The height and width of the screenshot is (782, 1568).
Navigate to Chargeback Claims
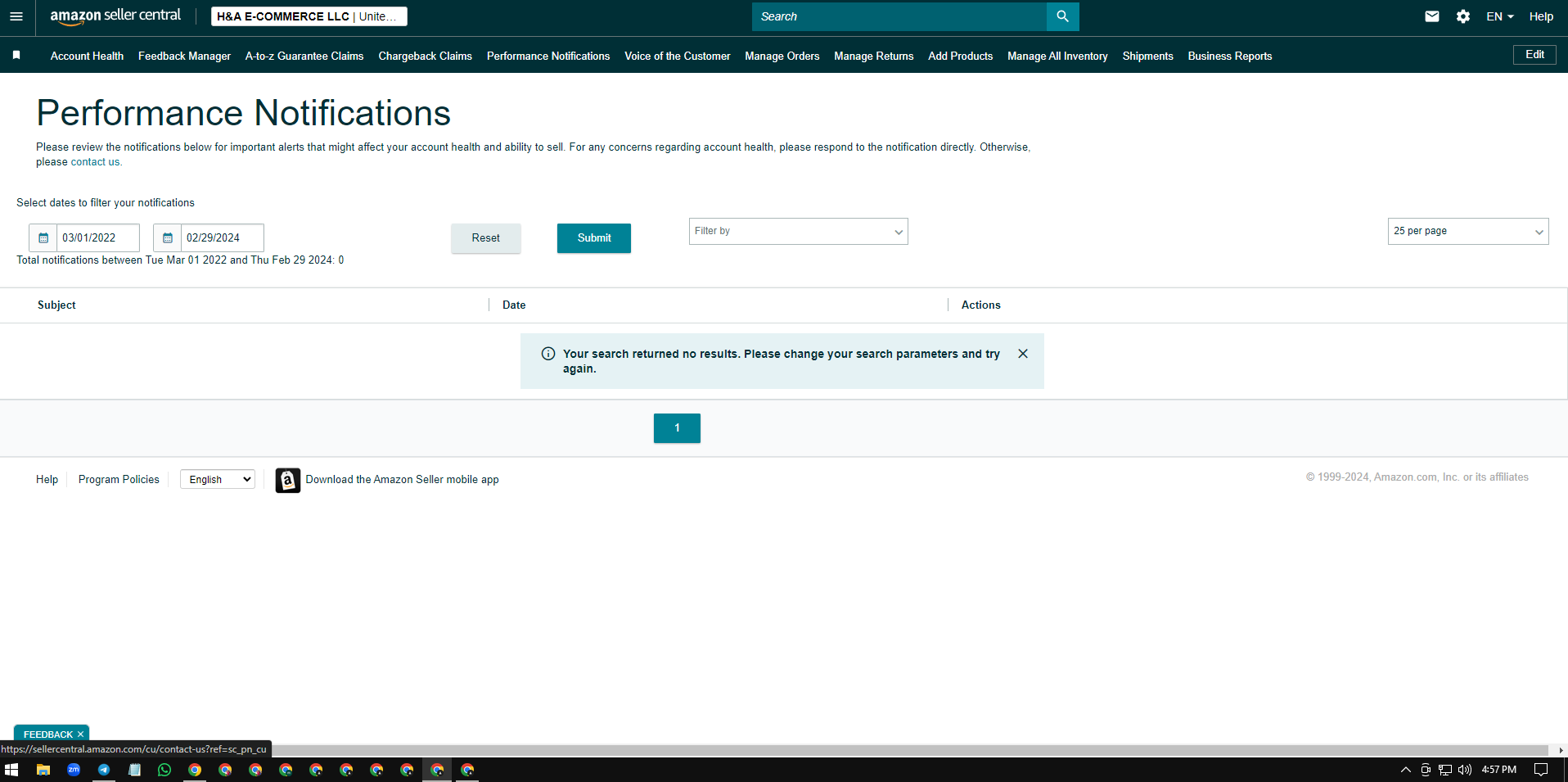pyautogui.click(x=425, y=56)
